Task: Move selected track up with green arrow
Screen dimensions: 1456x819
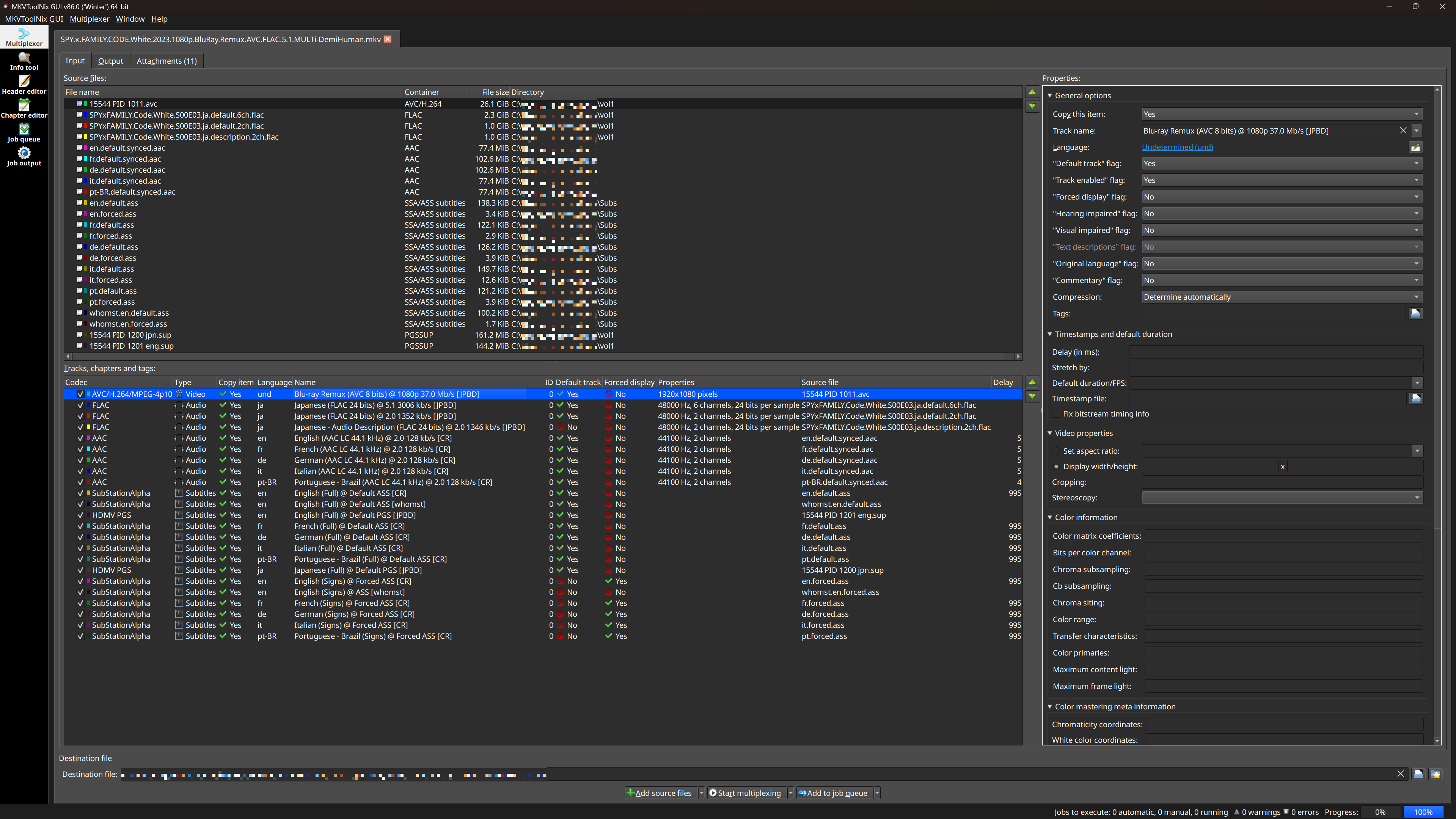Action: [x=1032, y=382]
